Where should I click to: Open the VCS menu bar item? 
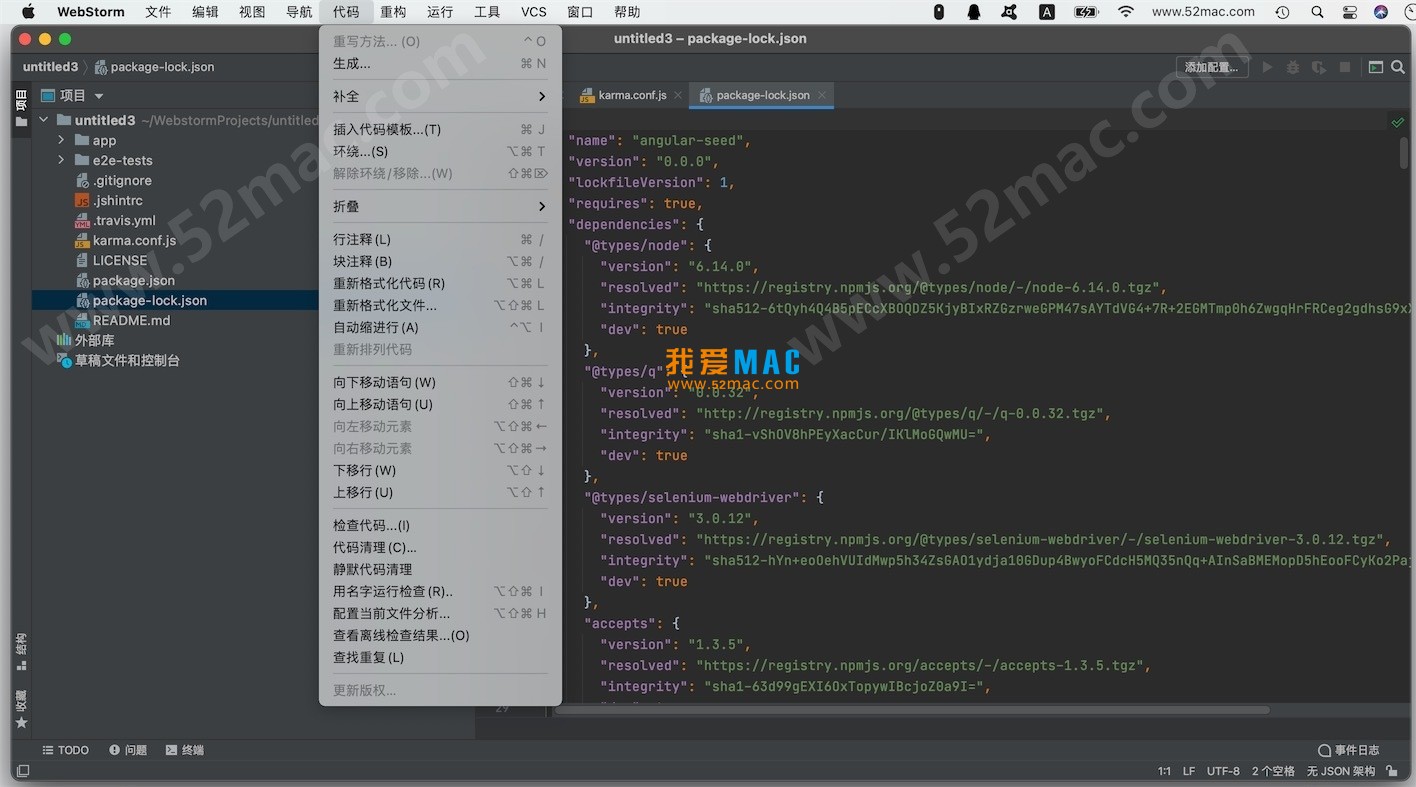[534, 12]
